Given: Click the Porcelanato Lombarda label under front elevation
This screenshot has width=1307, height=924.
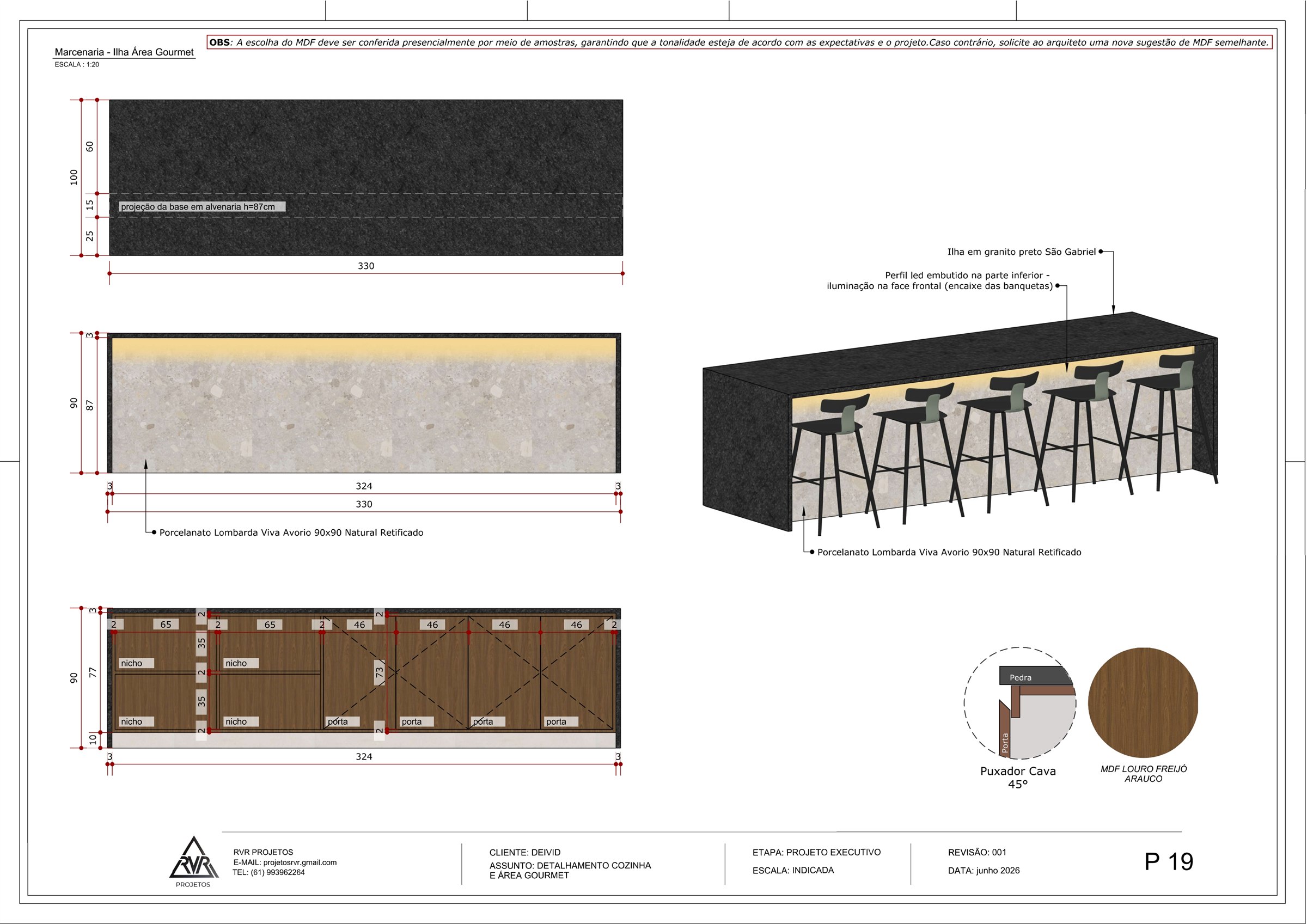Looking at the screenshot, I should tap(291, 533).
